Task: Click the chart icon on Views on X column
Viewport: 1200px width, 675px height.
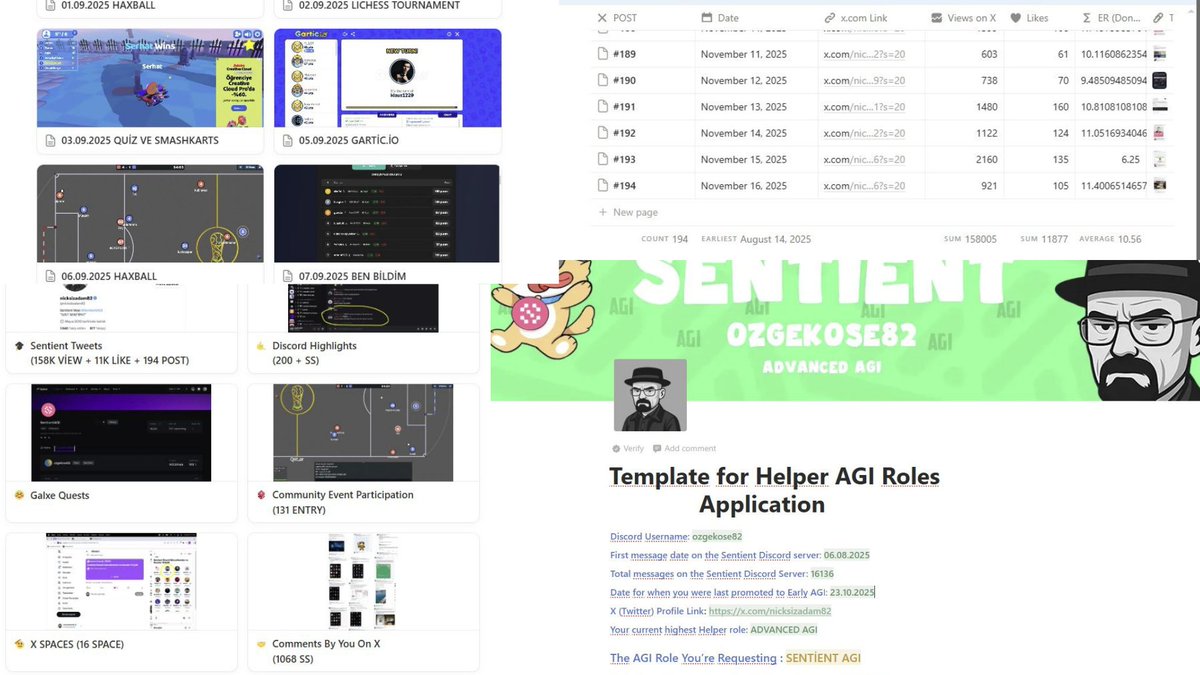Action: [937, 17]
